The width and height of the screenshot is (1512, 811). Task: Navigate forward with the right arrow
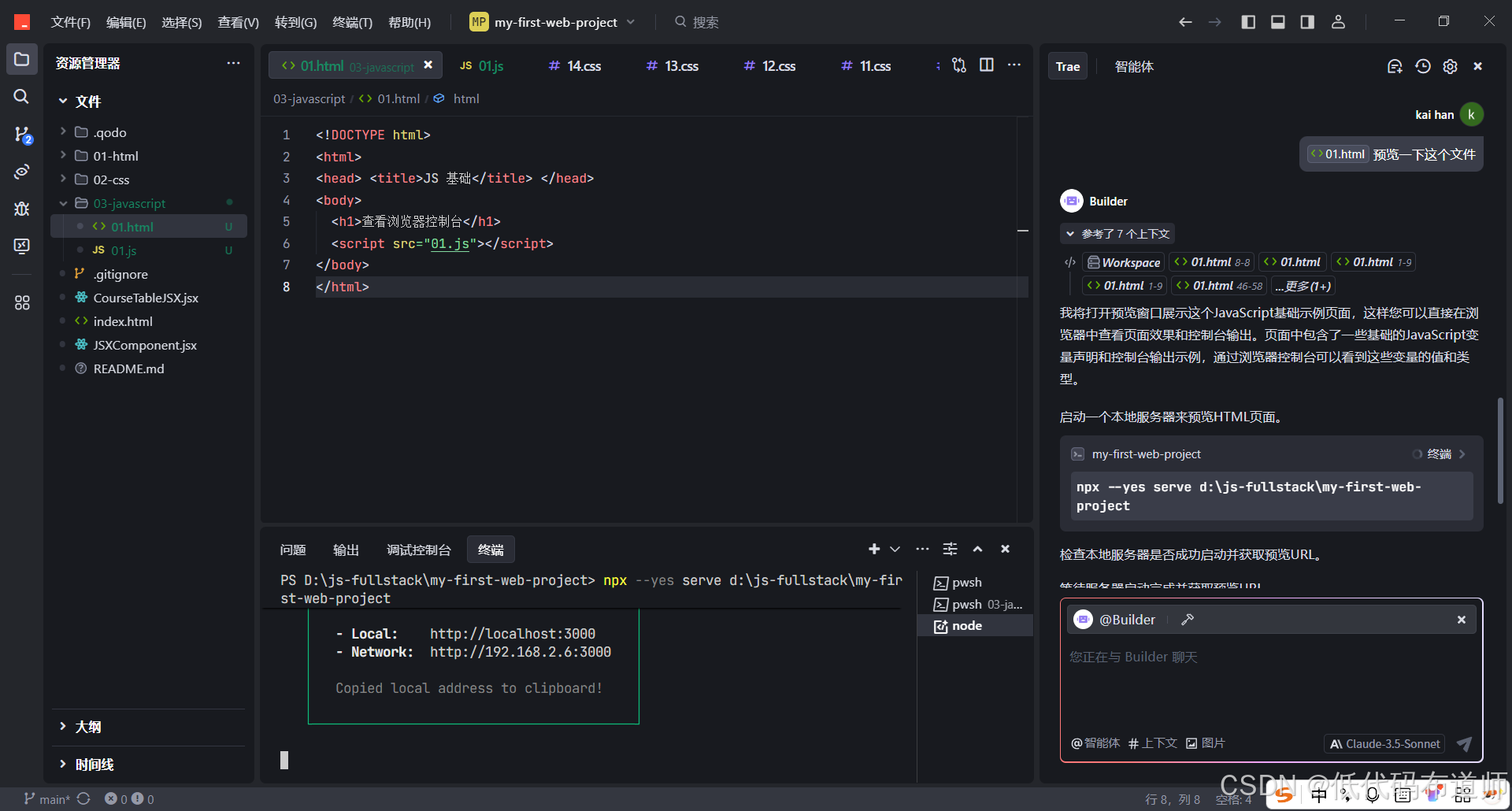[1215, 22]
